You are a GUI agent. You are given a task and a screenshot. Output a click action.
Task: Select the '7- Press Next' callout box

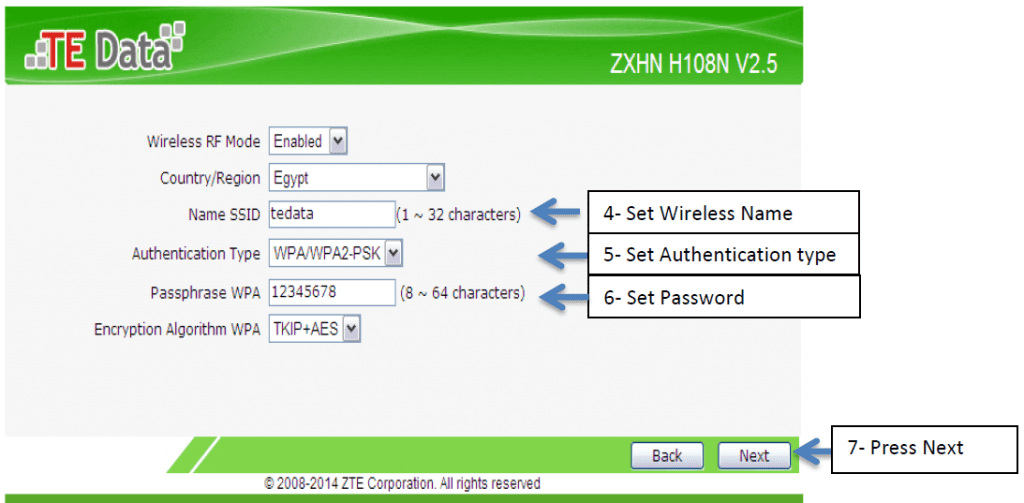click(924, 449)
